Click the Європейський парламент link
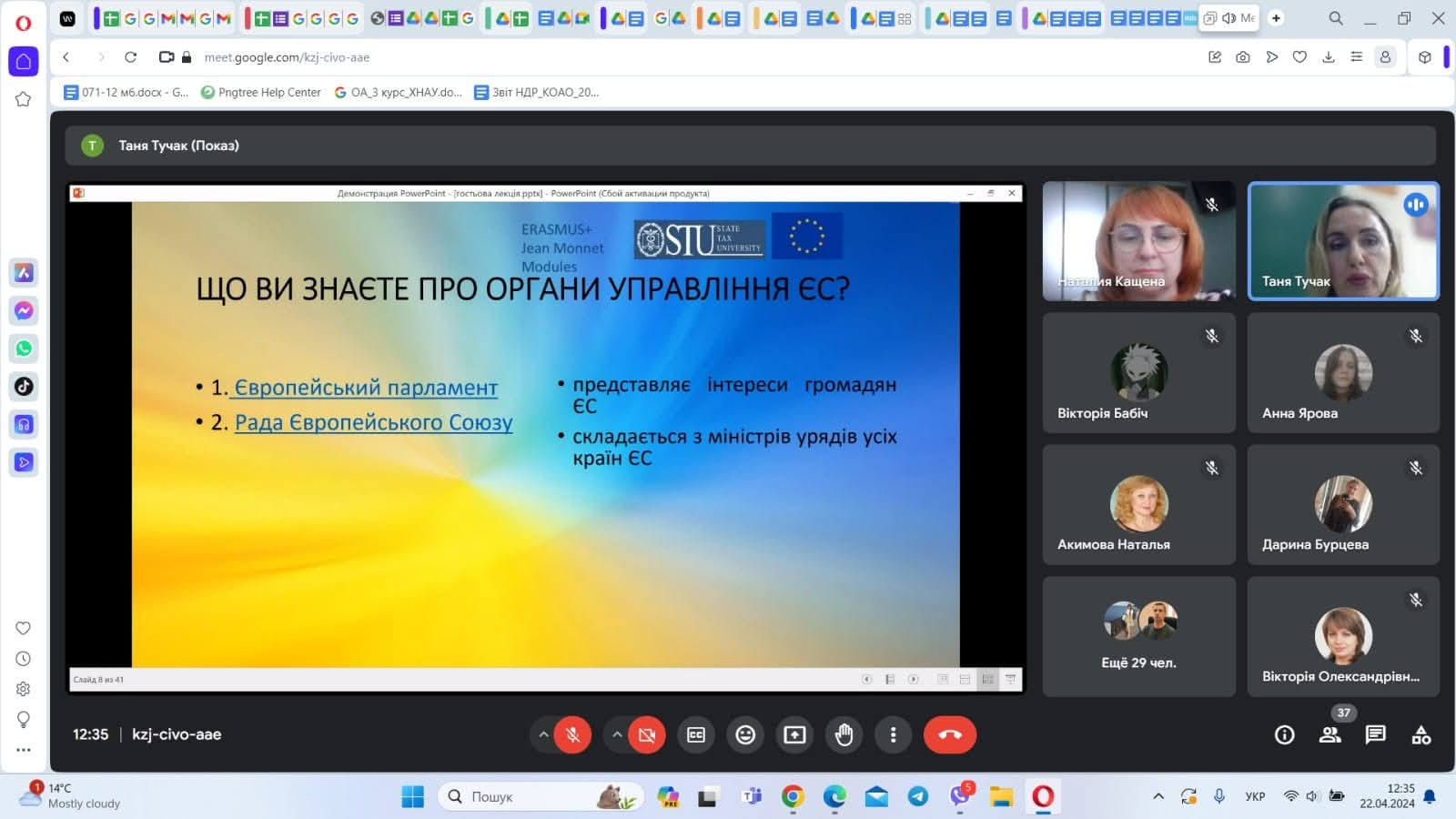The height and width of the screenshot is (819, 1456). coord(366,388)
